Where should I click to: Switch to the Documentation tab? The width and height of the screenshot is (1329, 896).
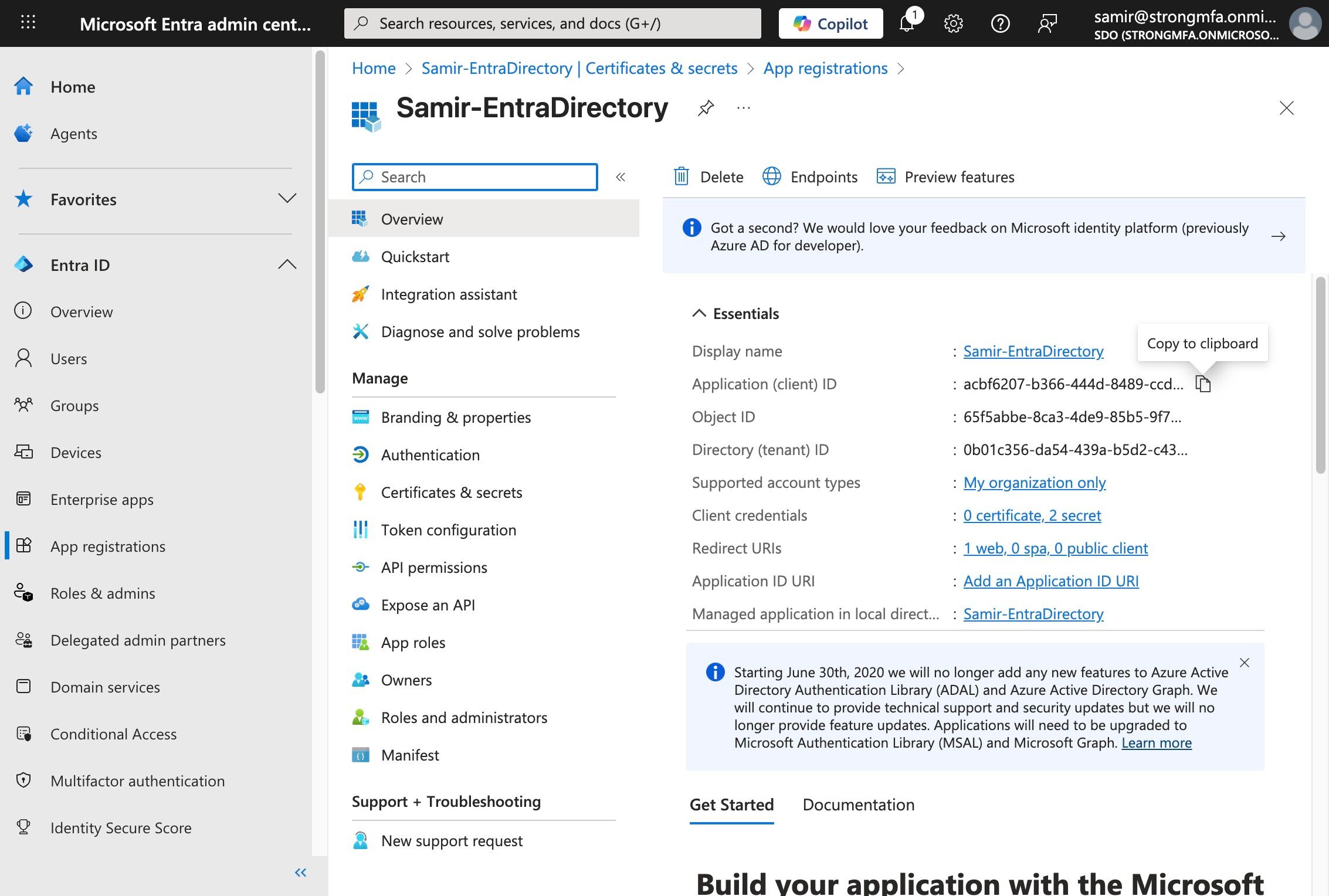(x=859, y=805)
